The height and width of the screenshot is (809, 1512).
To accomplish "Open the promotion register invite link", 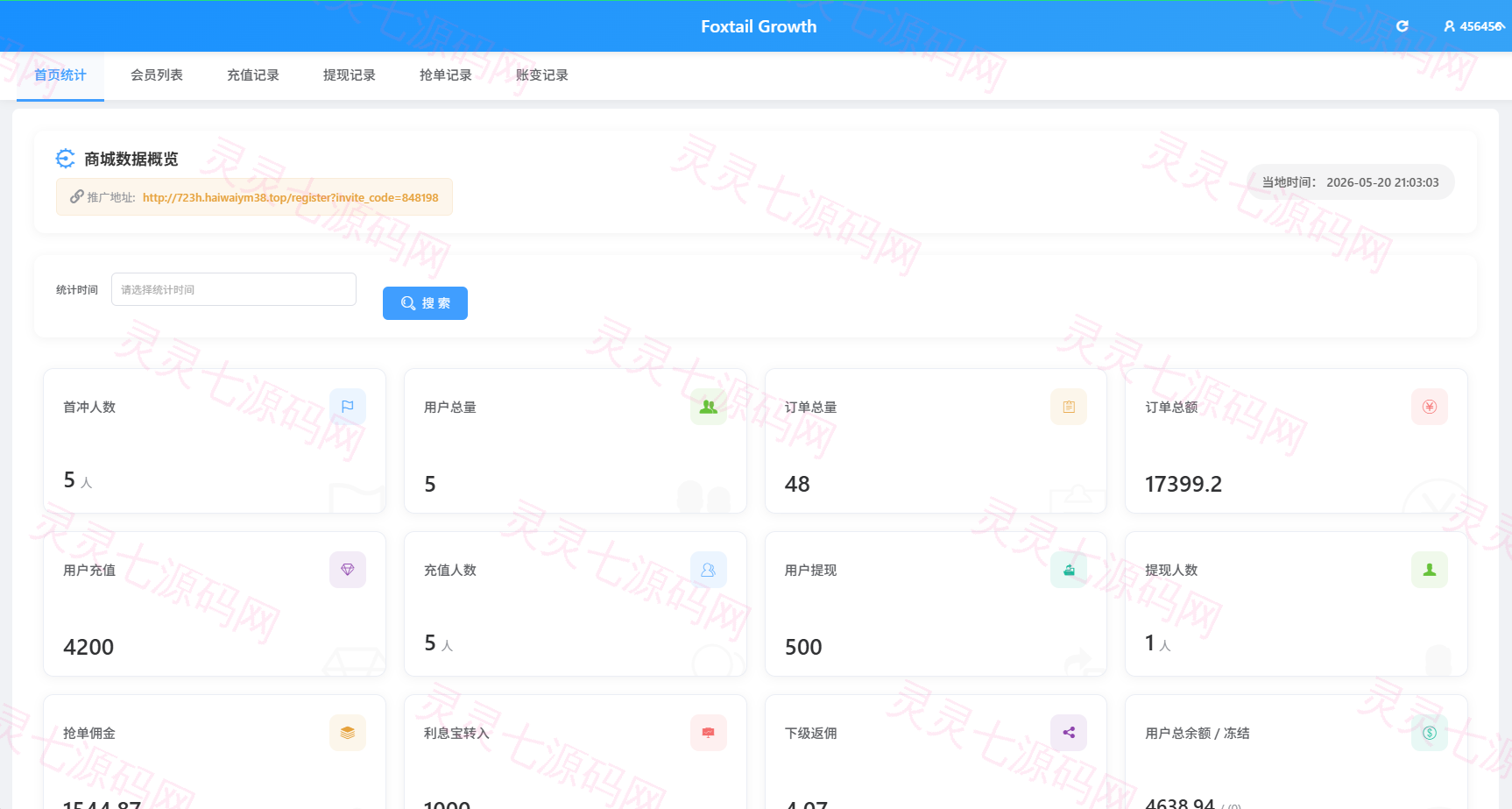I will click(291, 197).
